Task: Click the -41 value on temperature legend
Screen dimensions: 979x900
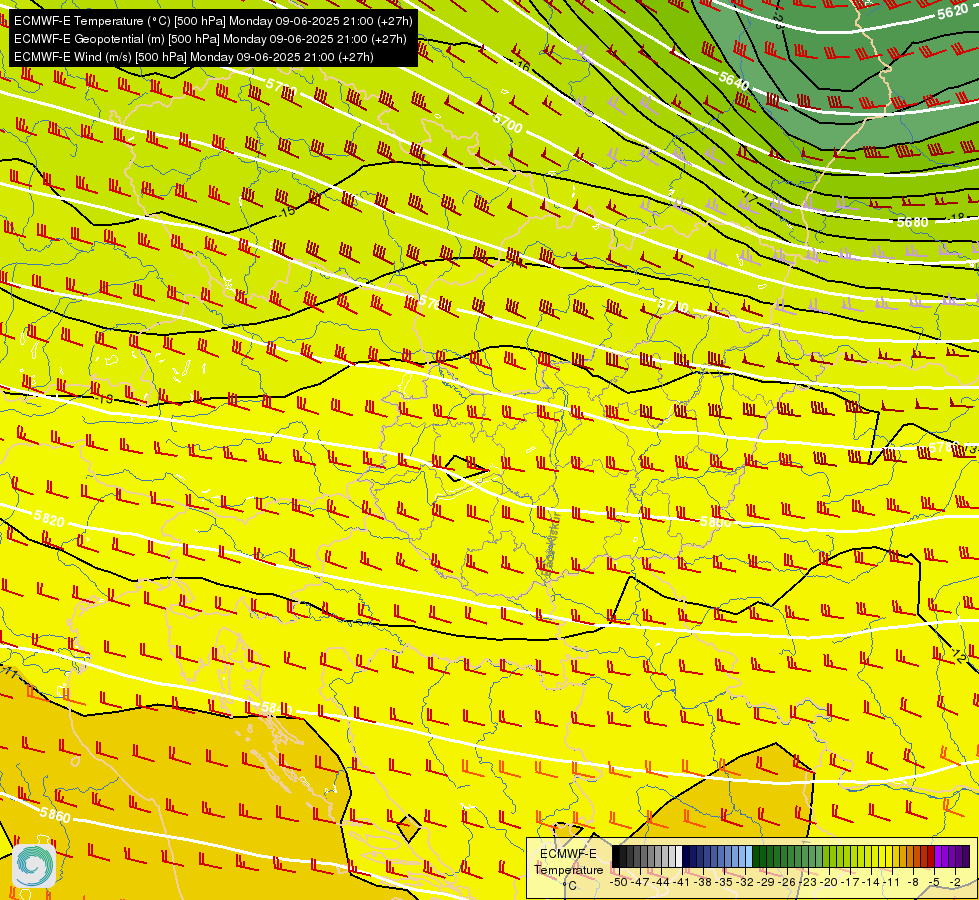Action: coord(683,882)
